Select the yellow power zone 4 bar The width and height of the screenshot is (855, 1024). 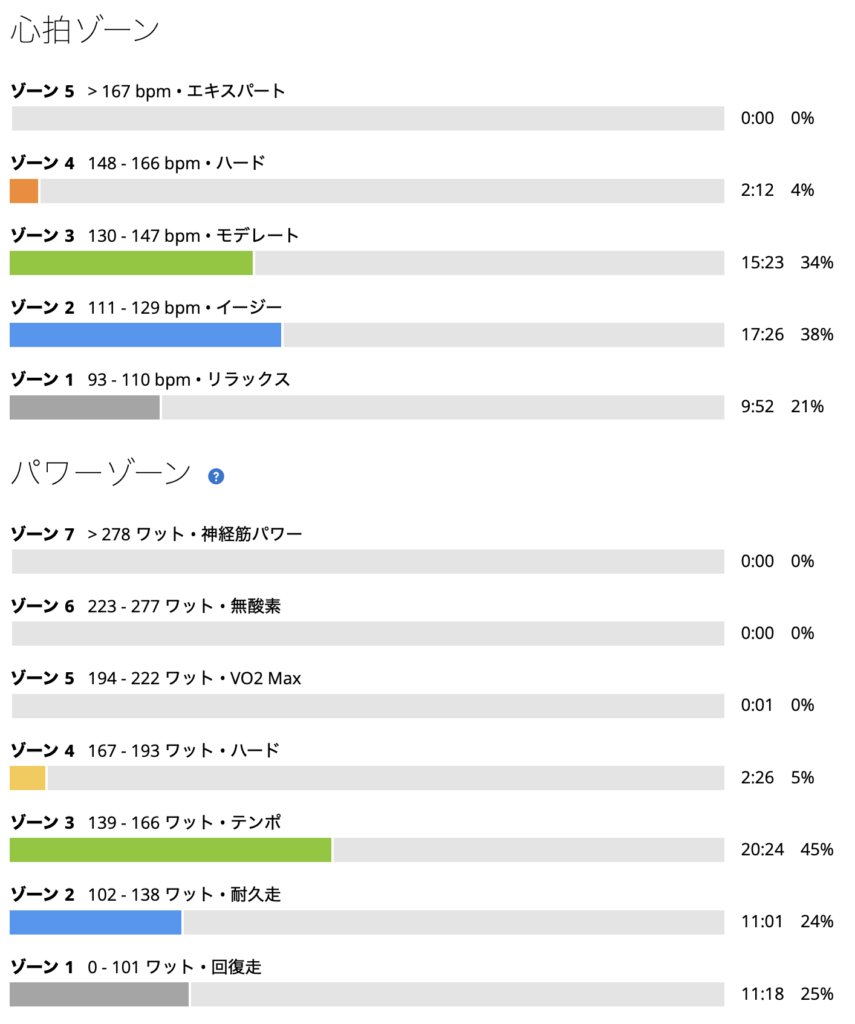pyautogui.click(x=27, y=778)
